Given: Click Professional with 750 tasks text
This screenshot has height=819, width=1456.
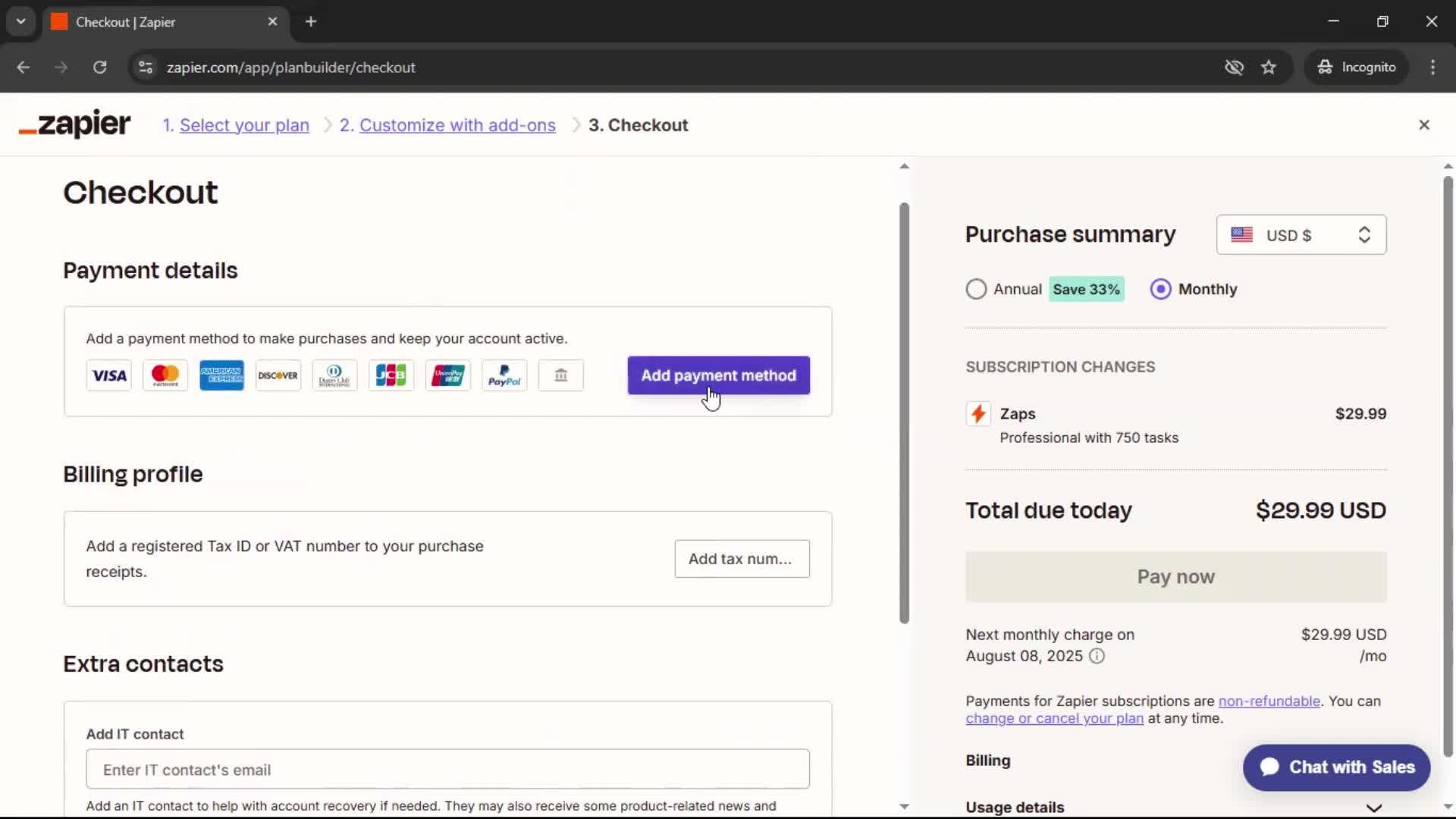Looking at the screenshot, I should click(x=1089, y=438).
